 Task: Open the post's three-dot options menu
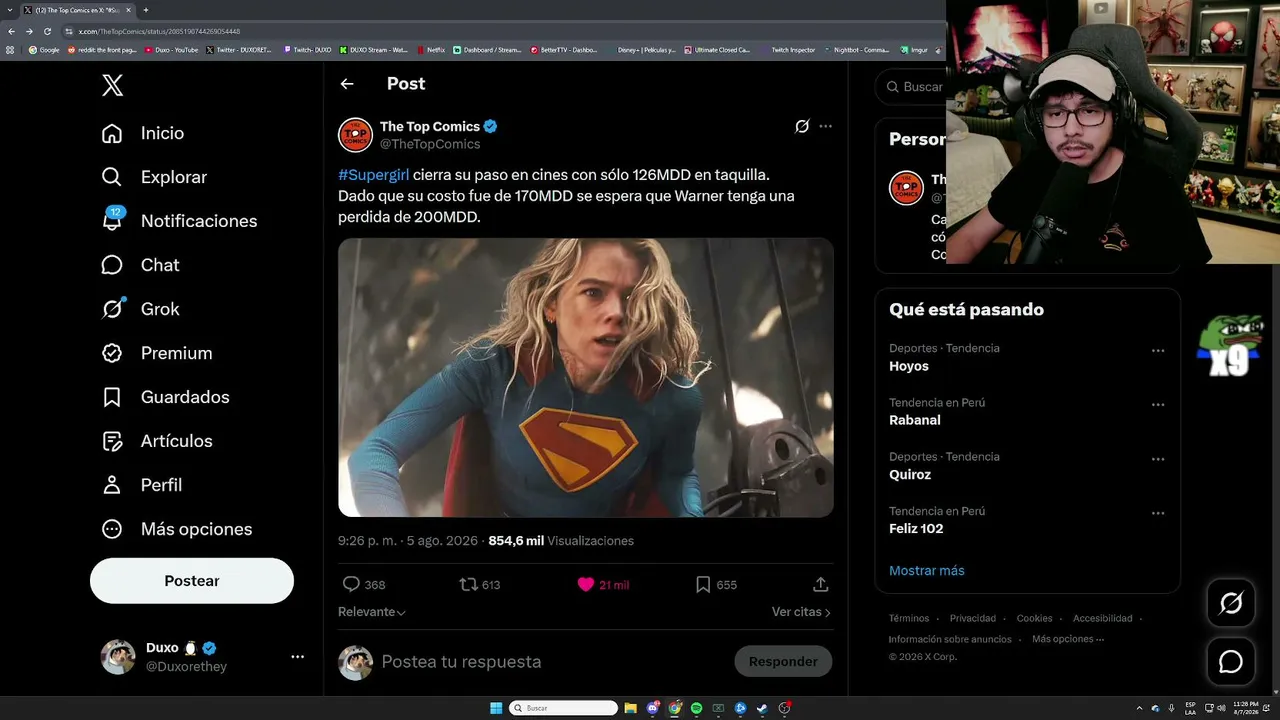pyautogui.click(x=825, y=126)
